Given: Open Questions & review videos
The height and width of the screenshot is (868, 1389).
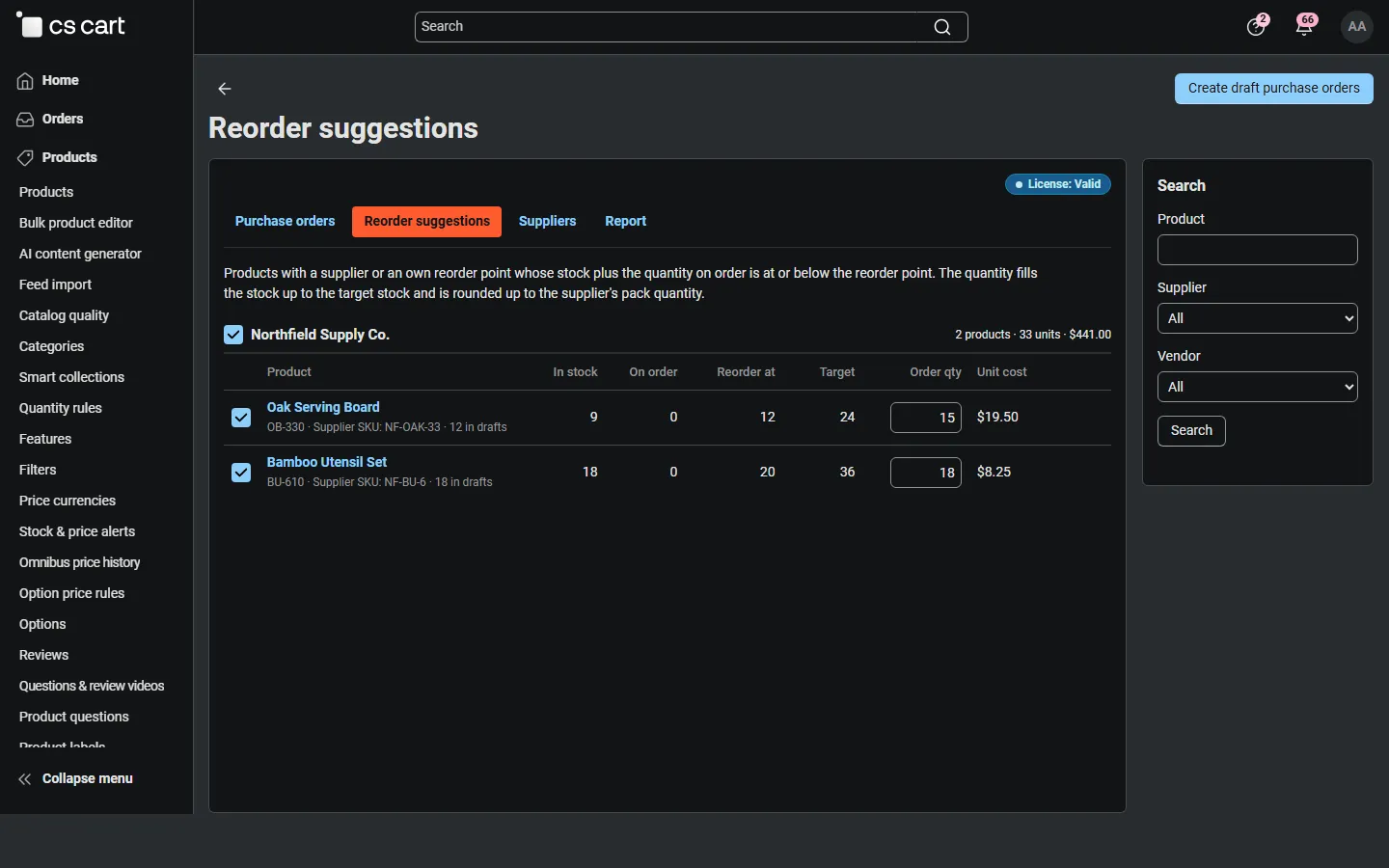Looking at the screenshot, I should [x=92, y=686].
